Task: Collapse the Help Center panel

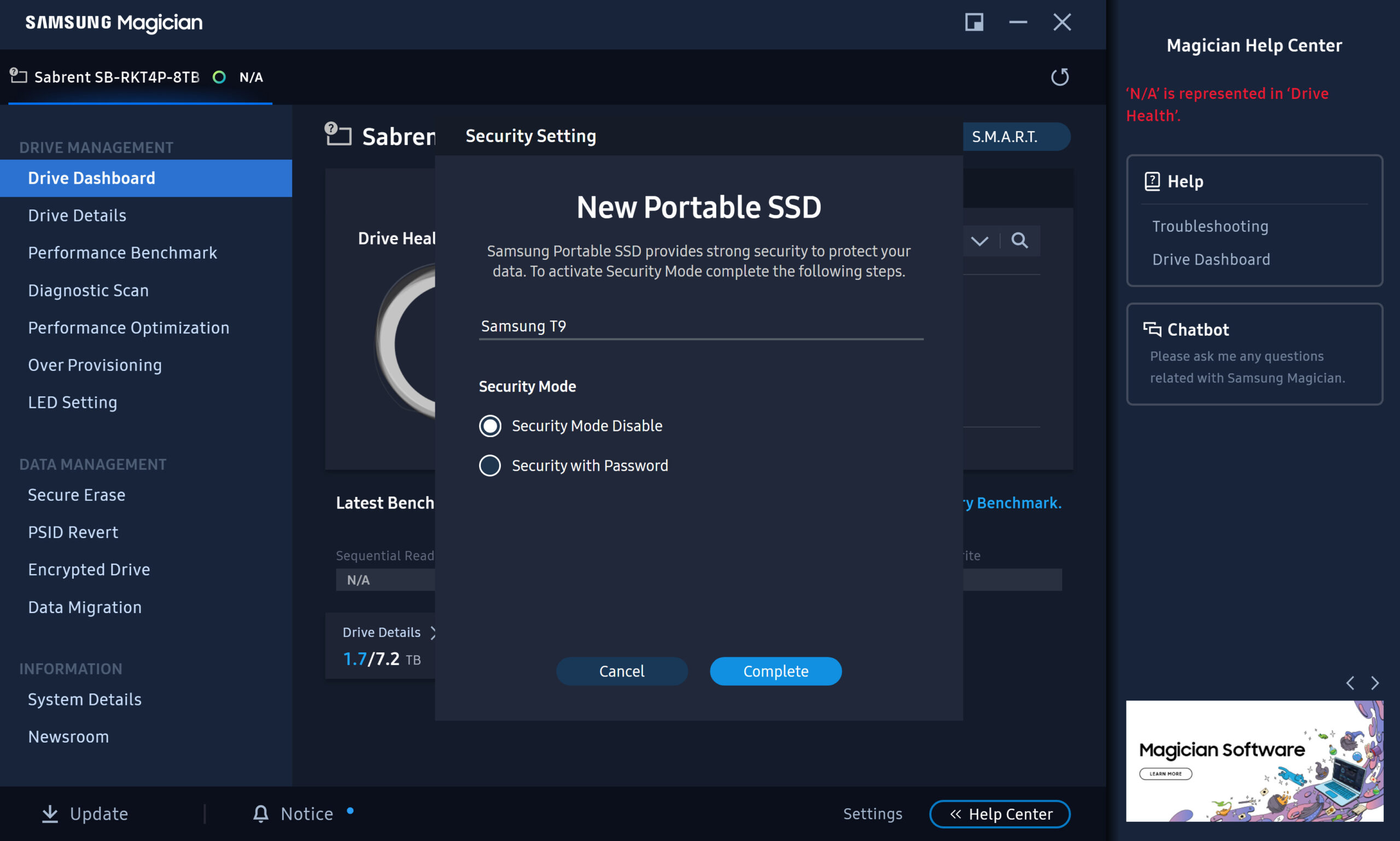Action: 1000,814
